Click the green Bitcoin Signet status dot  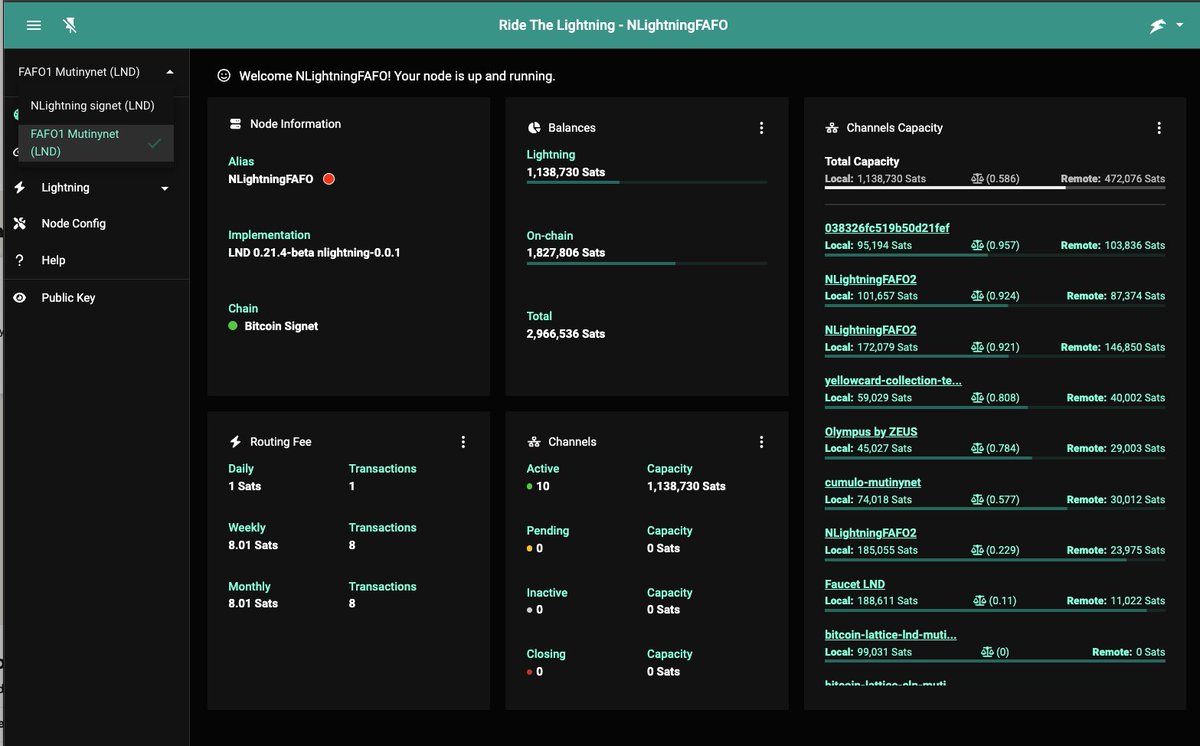click(x=233, y=326)
